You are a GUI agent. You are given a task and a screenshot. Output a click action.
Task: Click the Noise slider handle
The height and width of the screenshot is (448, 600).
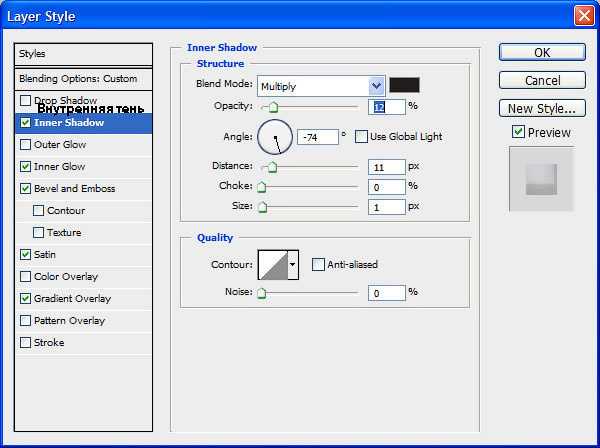tap(262, 293)
